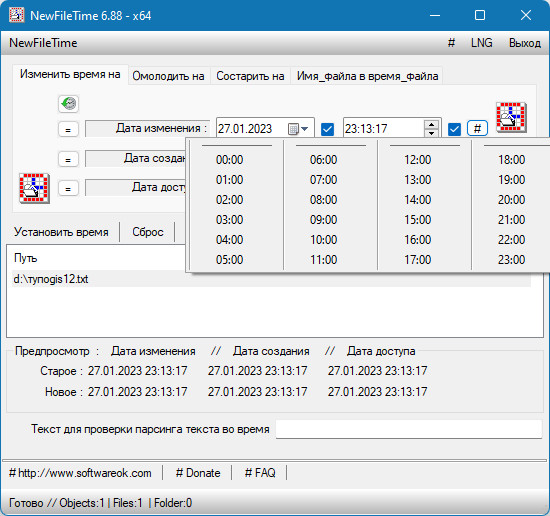
Task: Click the # time presets button
Action: pos(477,128)
